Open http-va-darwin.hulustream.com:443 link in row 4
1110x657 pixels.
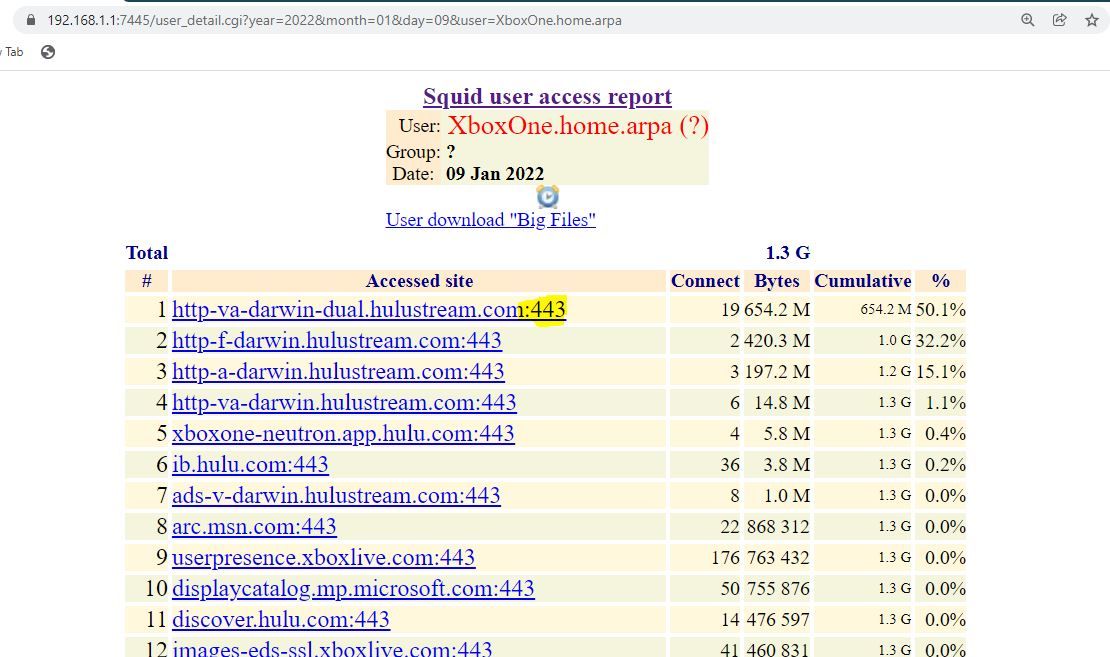pos(344,403)
